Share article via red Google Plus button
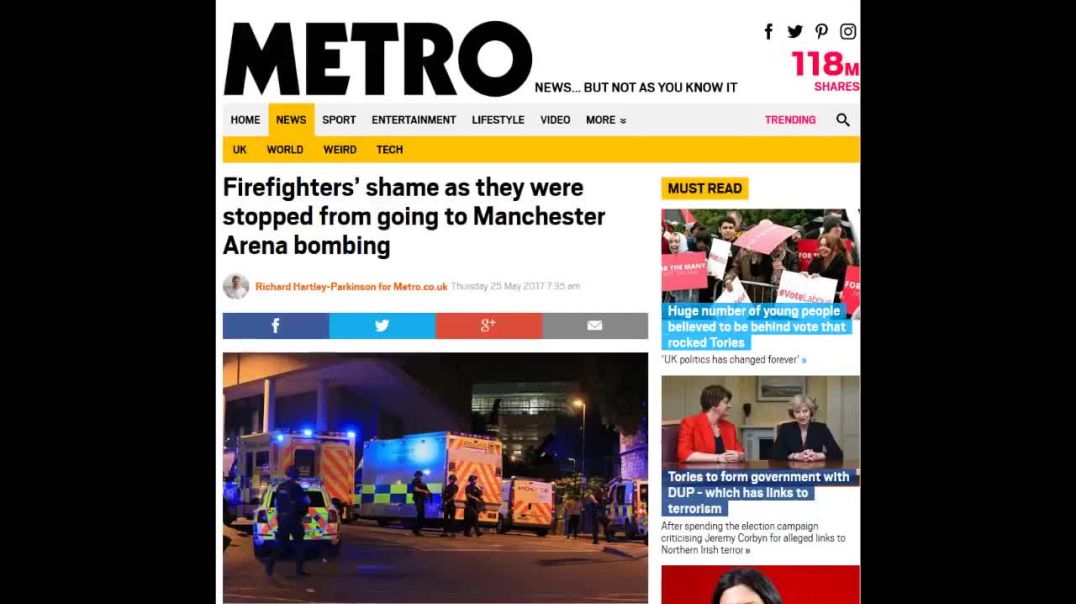 pyautogui.click(x=489, y=326)
